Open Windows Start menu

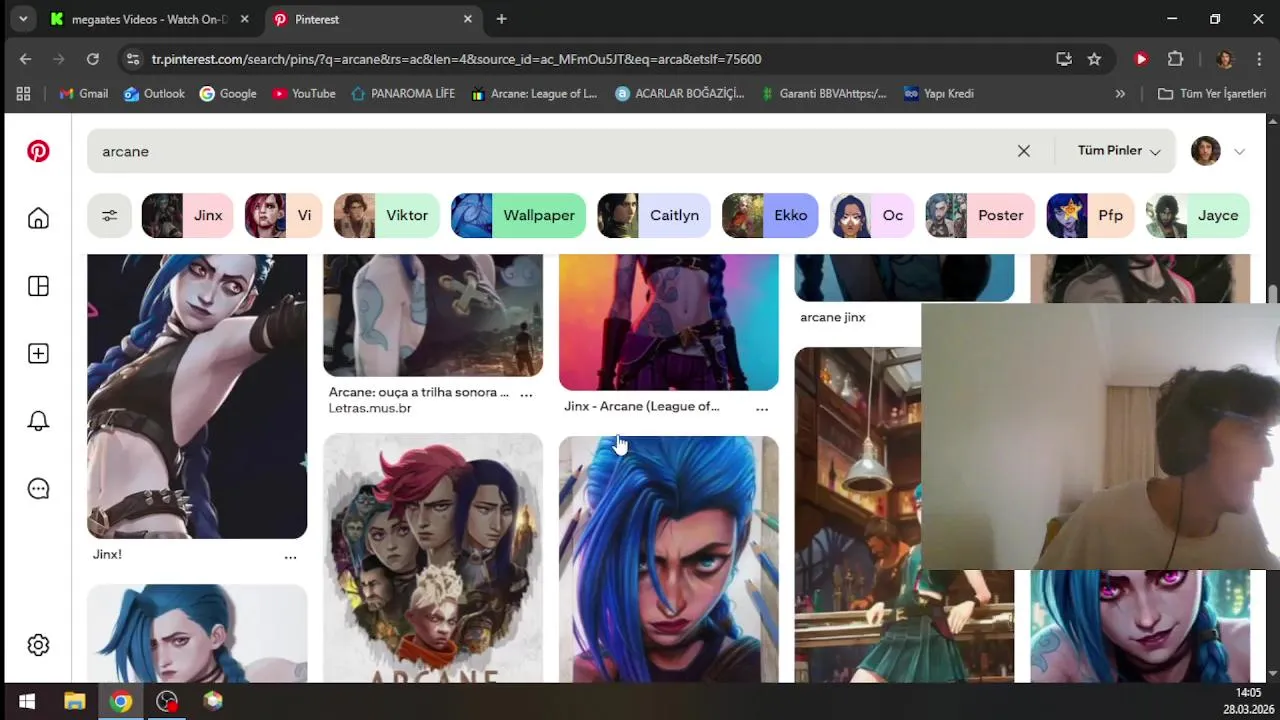point(27,701)
